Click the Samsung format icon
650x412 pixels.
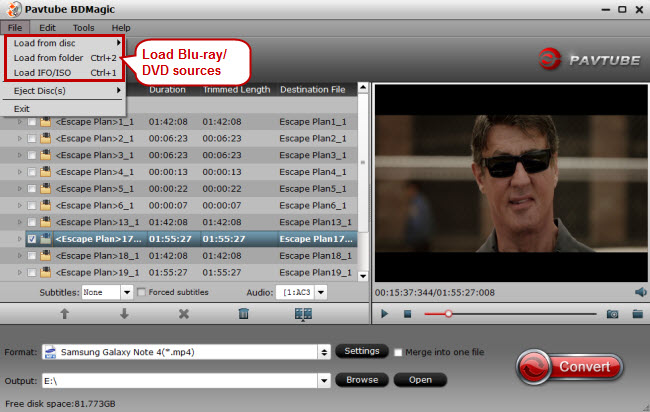[51, 352]
